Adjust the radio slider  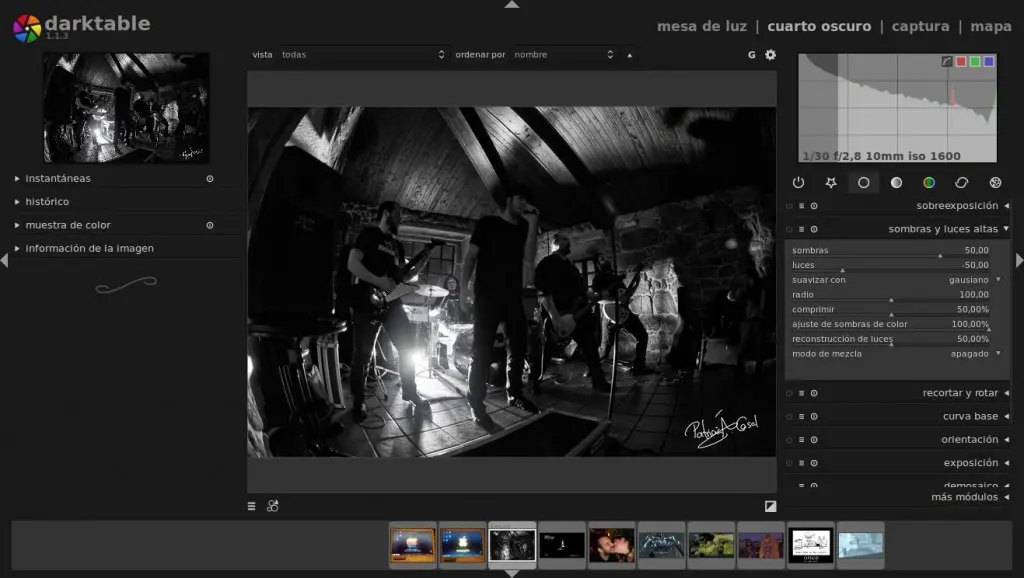pos(890,295)
